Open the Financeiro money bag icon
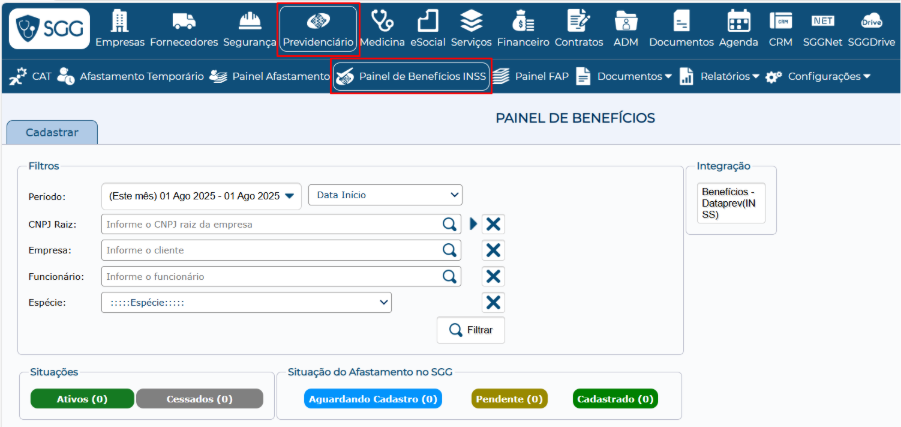The image size is (901, 427). click(523, 21)
